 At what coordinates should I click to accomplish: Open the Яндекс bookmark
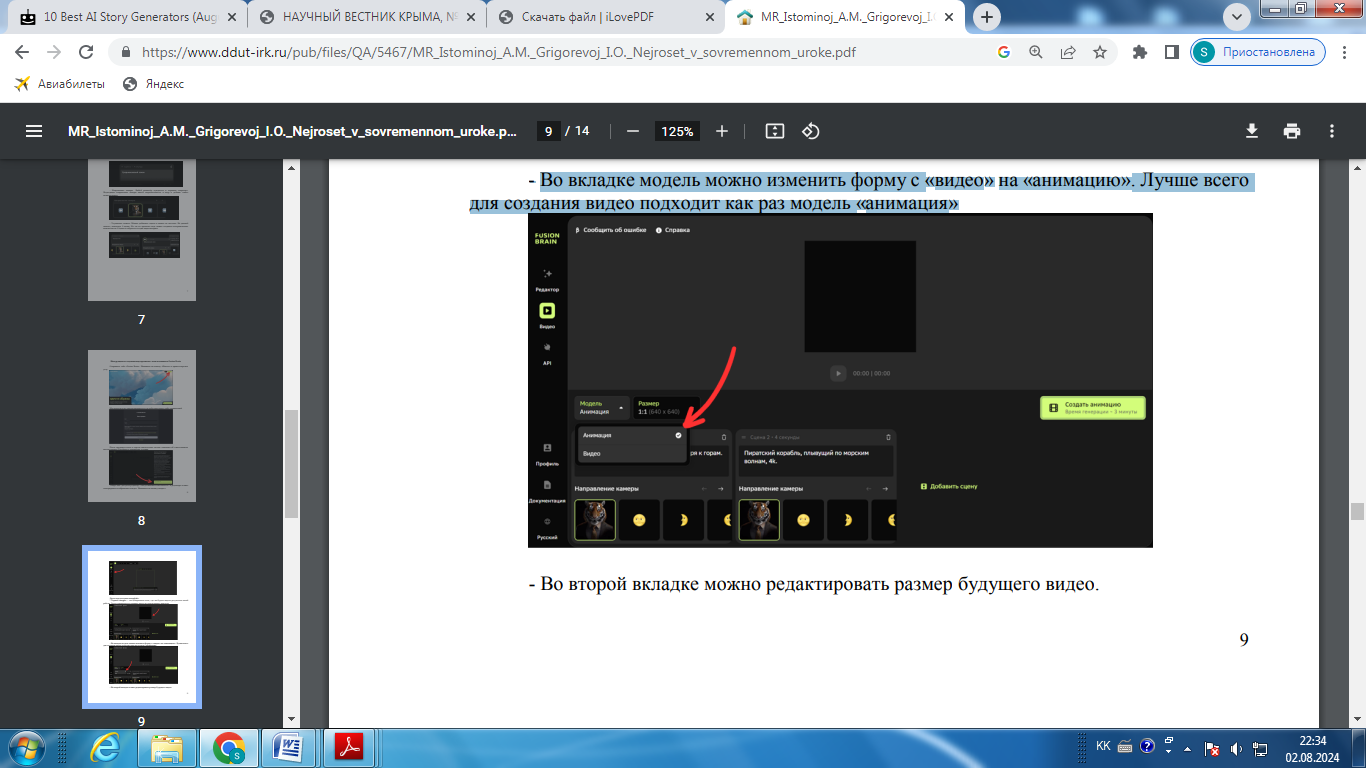(153, 84)
